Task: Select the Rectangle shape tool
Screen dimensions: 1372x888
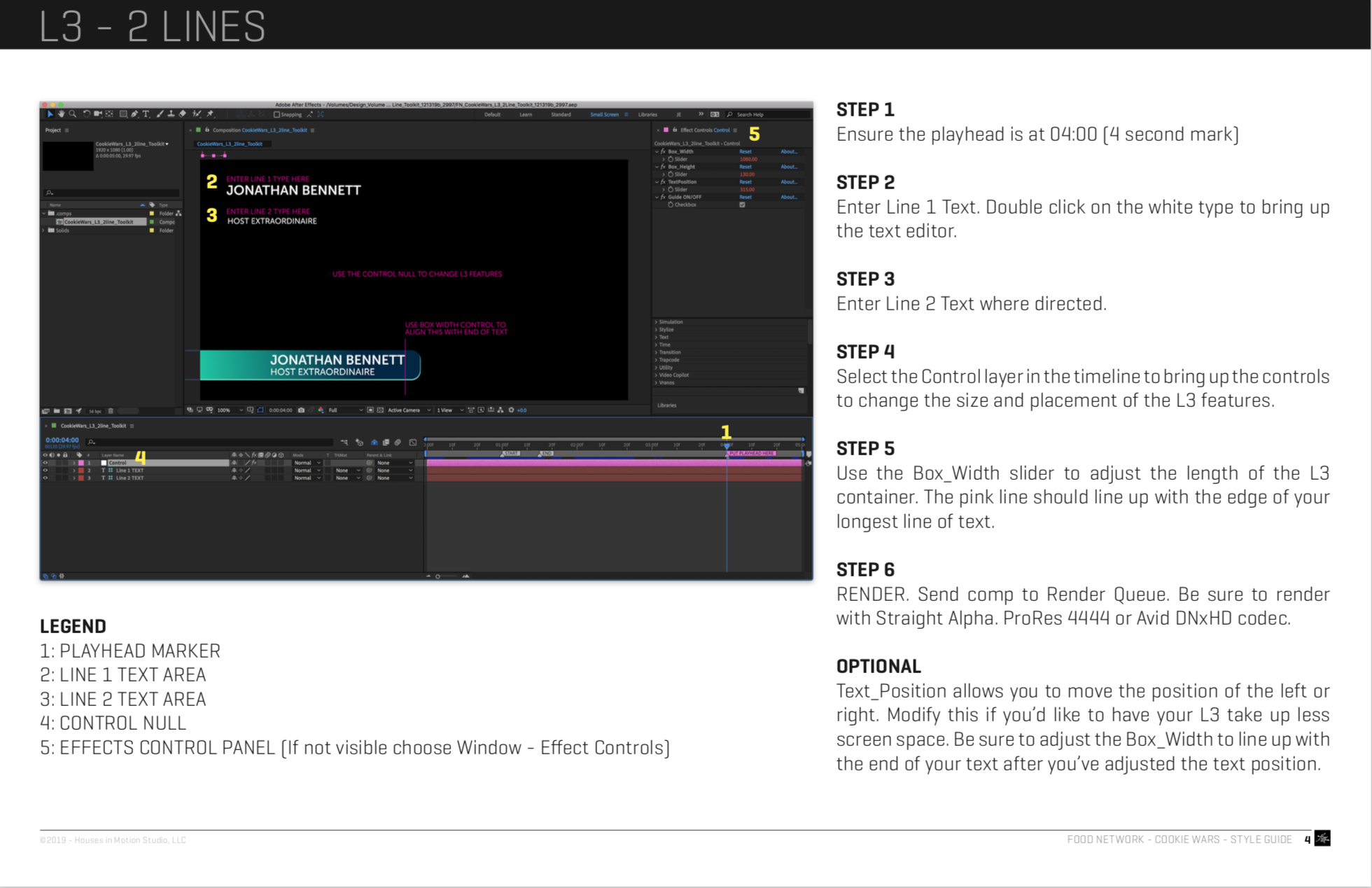Action: click(123, 114)
